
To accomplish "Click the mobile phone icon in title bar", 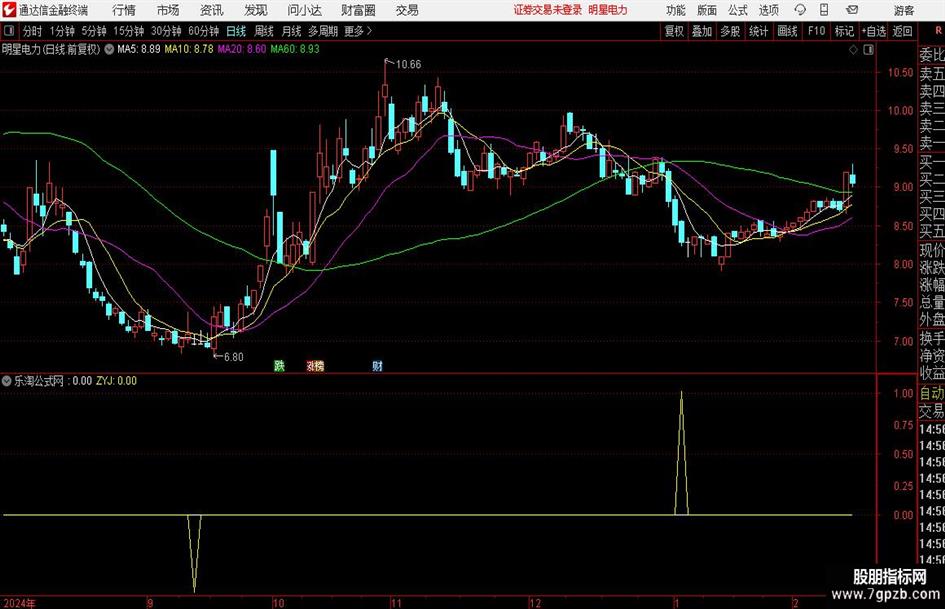I will pos(824,10).
